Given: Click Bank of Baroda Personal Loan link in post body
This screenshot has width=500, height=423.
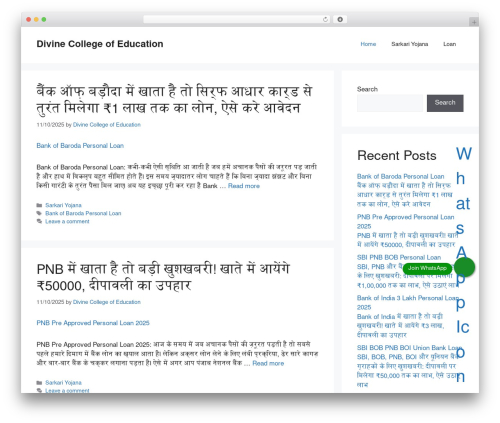Looking at the screenshot, I should 80,146.
